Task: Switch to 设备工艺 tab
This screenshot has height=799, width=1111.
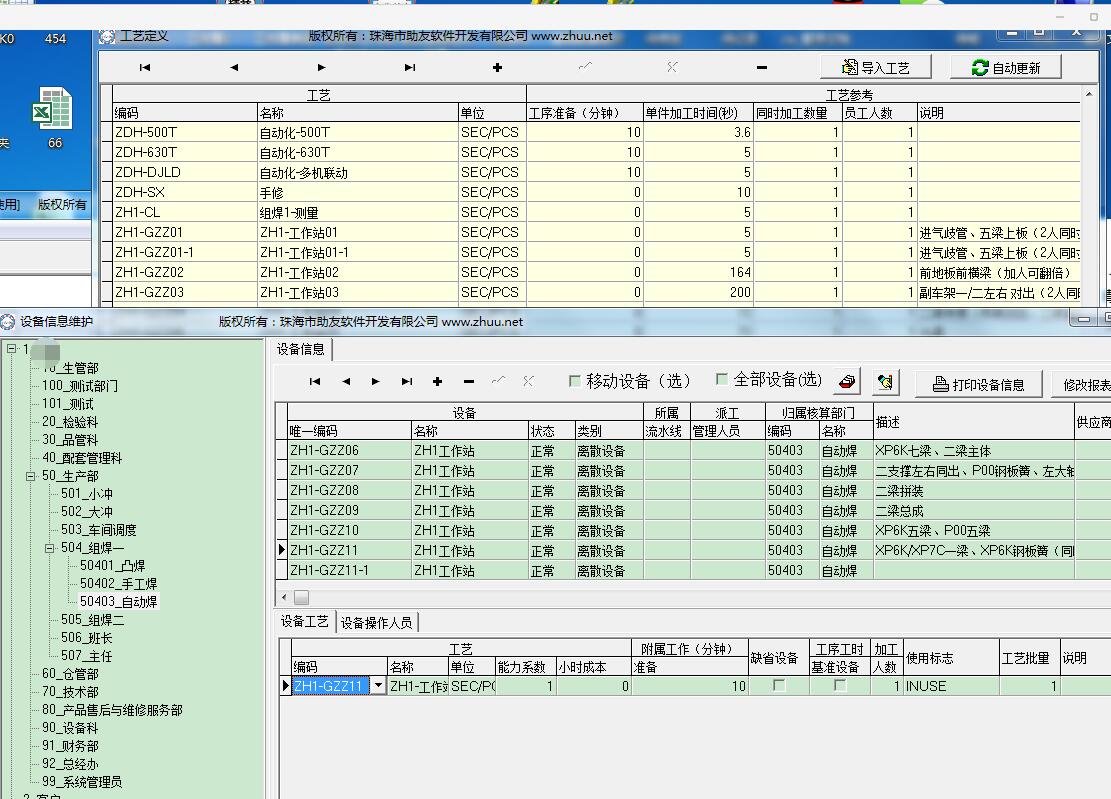Action: (x=304, y=622)
